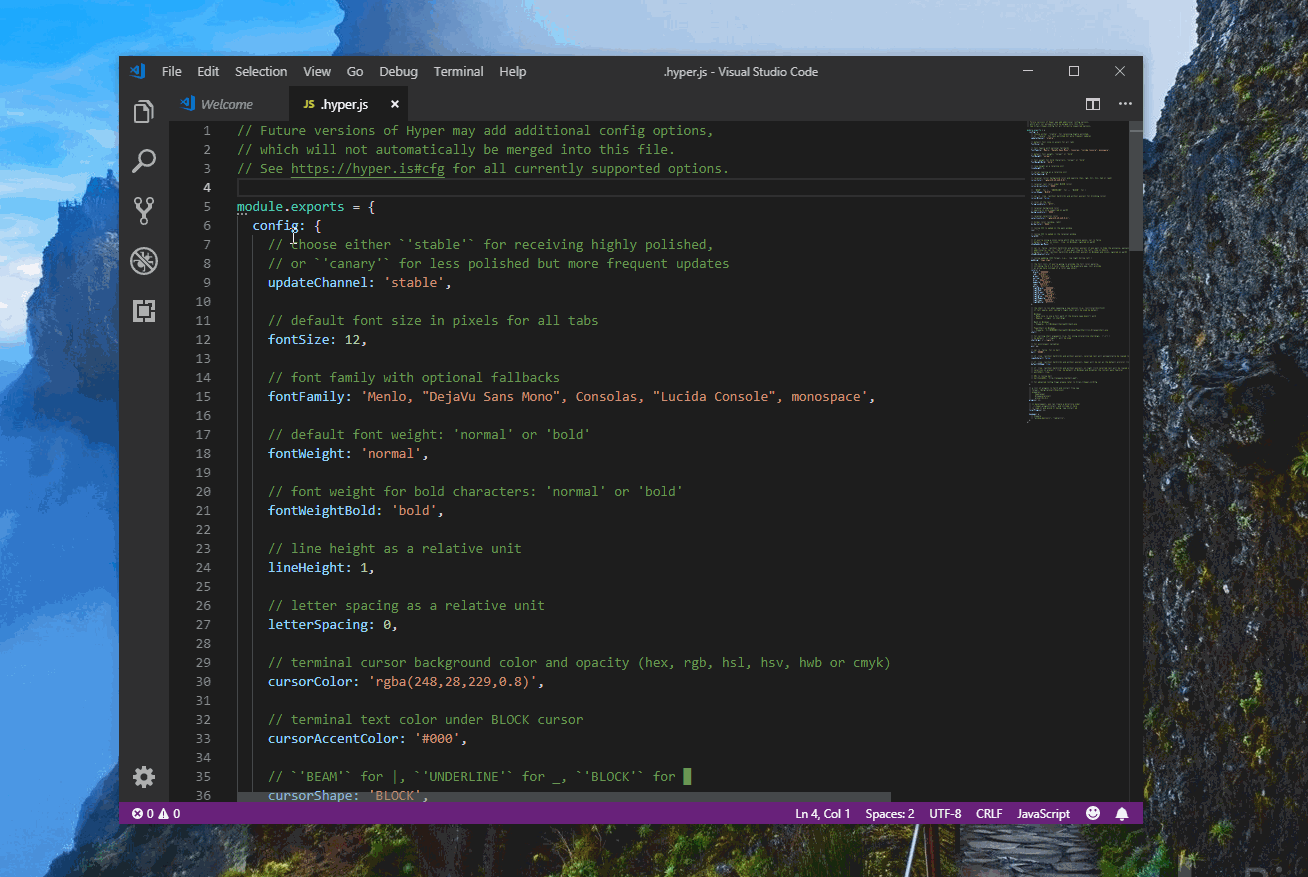Click the errors and warnings count

(x=156, y=813)
